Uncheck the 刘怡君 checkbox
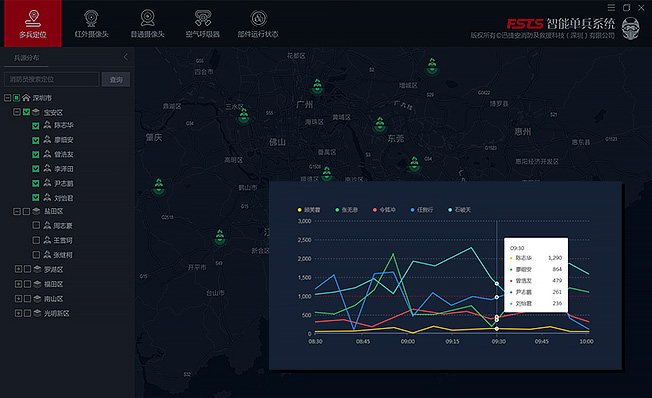 click(x=36, y=198)
